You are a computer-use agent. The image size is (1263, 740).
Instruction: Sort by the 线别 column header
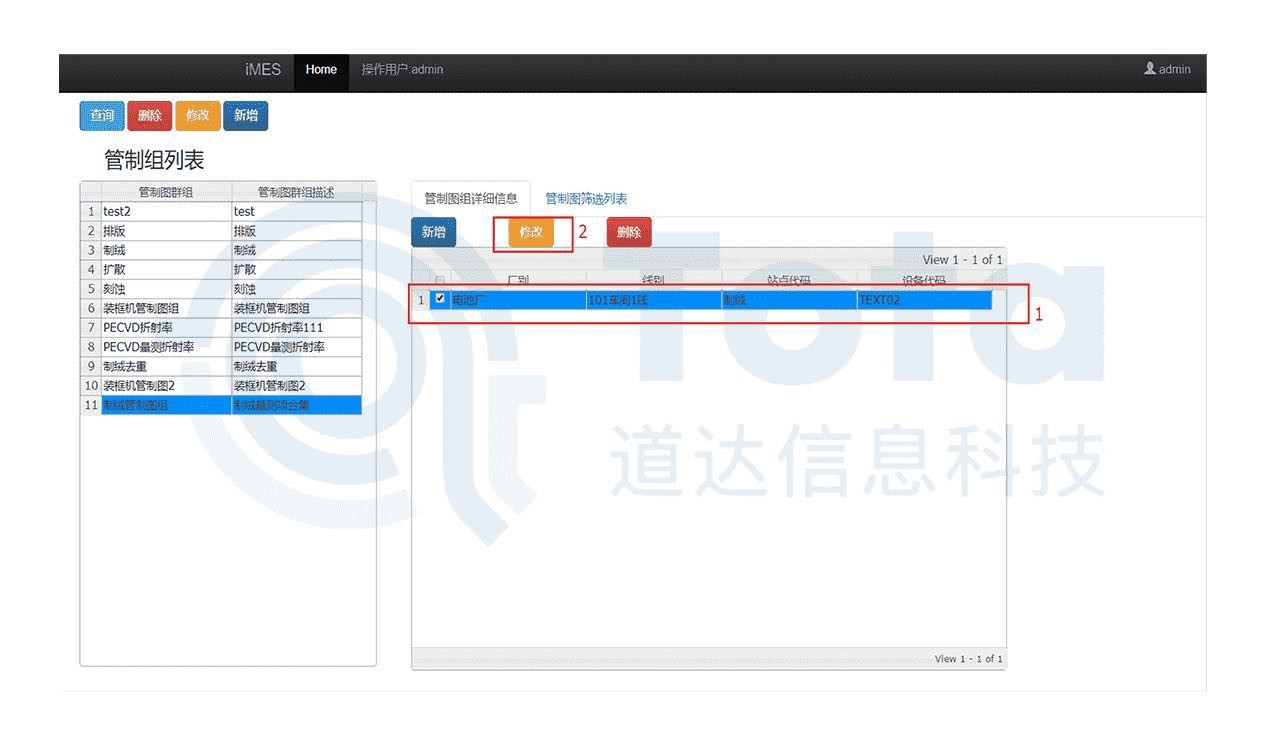(x=653, y=281)
